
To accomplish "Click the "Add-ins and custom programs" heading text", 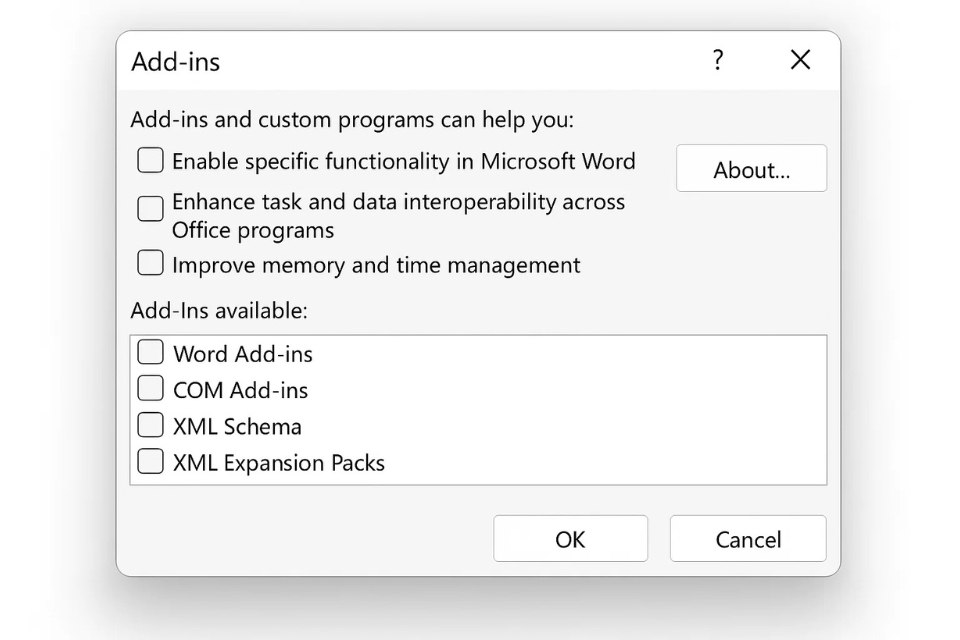I will (x=352, y=121).
